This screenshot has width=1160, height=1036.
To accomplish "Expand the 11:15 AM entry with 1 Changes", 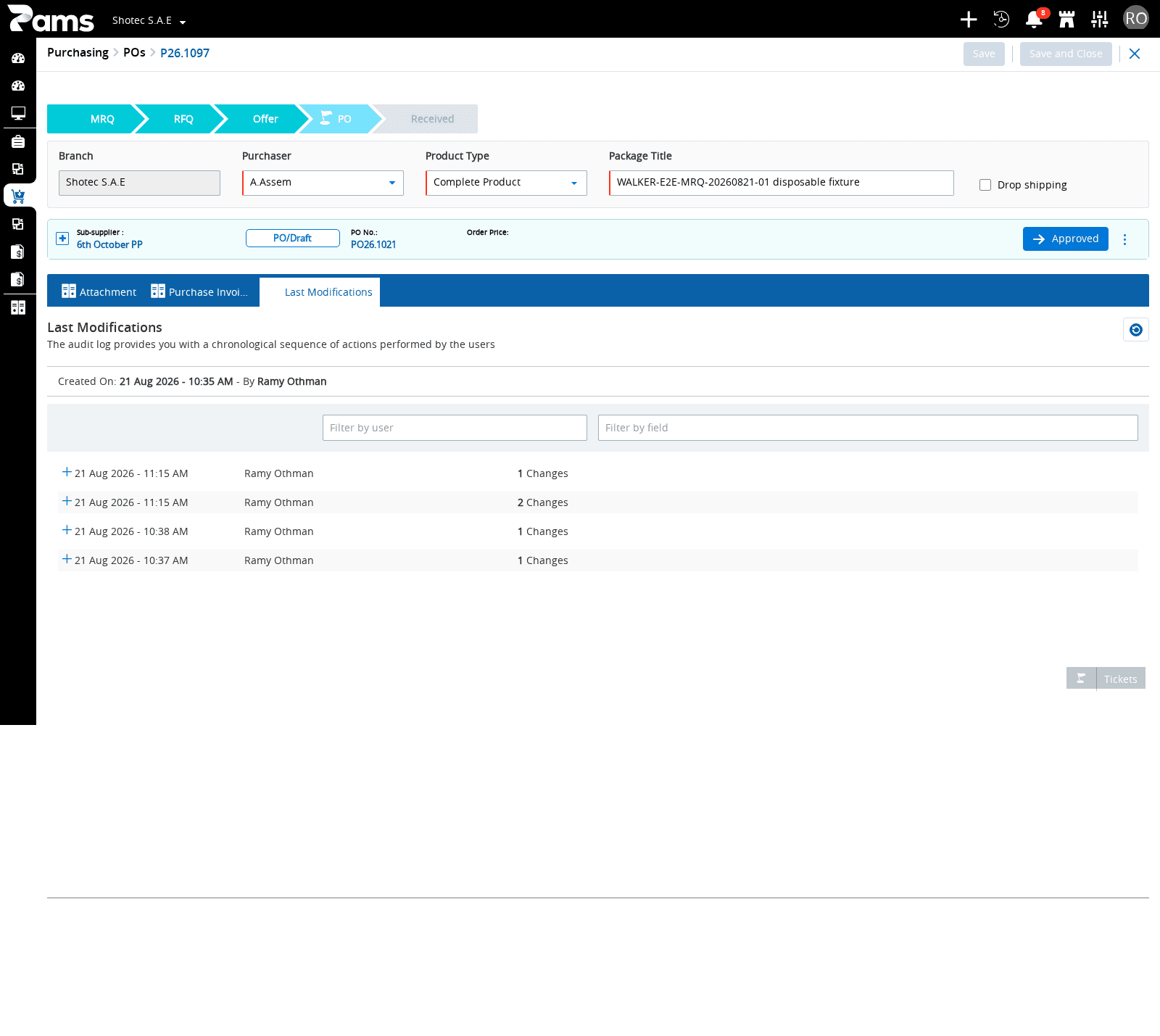I will point(67,472).
